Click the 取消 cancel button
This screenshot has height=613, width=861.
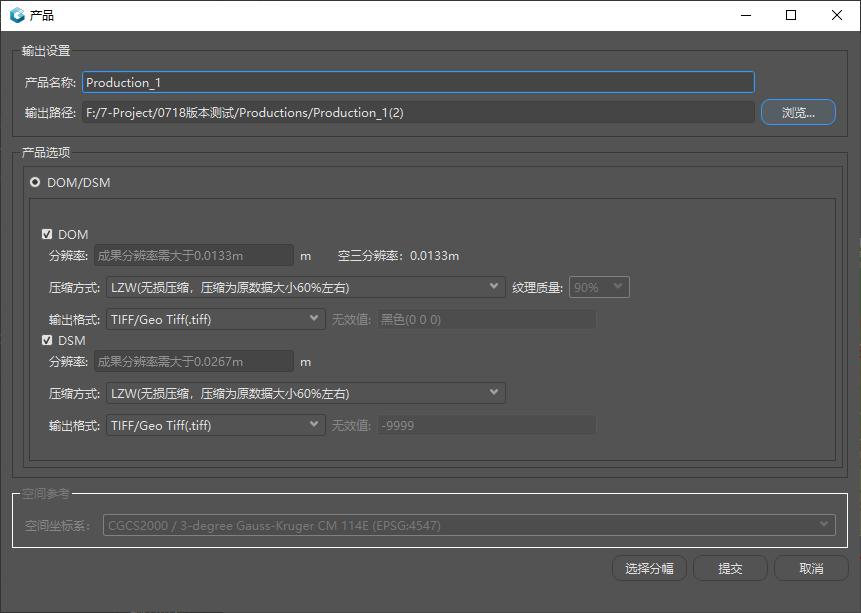coord(811,569)
